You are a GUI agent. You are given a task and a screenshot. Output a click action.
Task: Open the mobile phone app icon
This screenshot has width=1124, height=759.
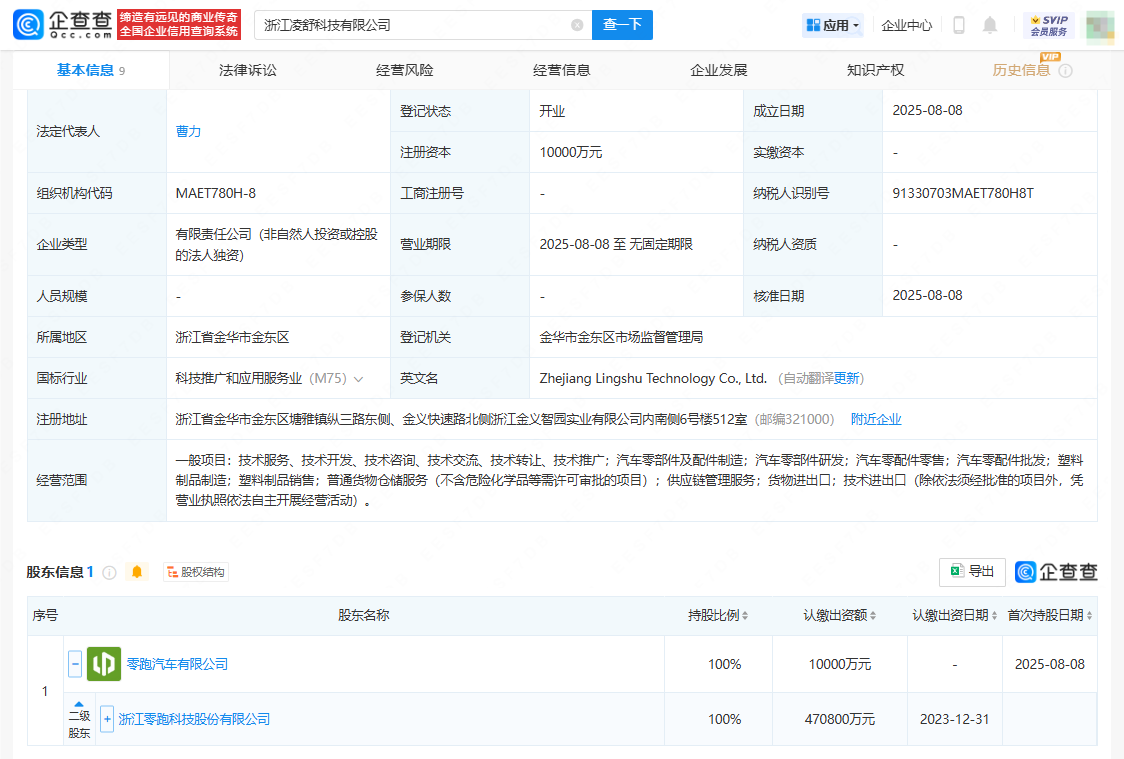pyautogui.click(x=958, y=25)
